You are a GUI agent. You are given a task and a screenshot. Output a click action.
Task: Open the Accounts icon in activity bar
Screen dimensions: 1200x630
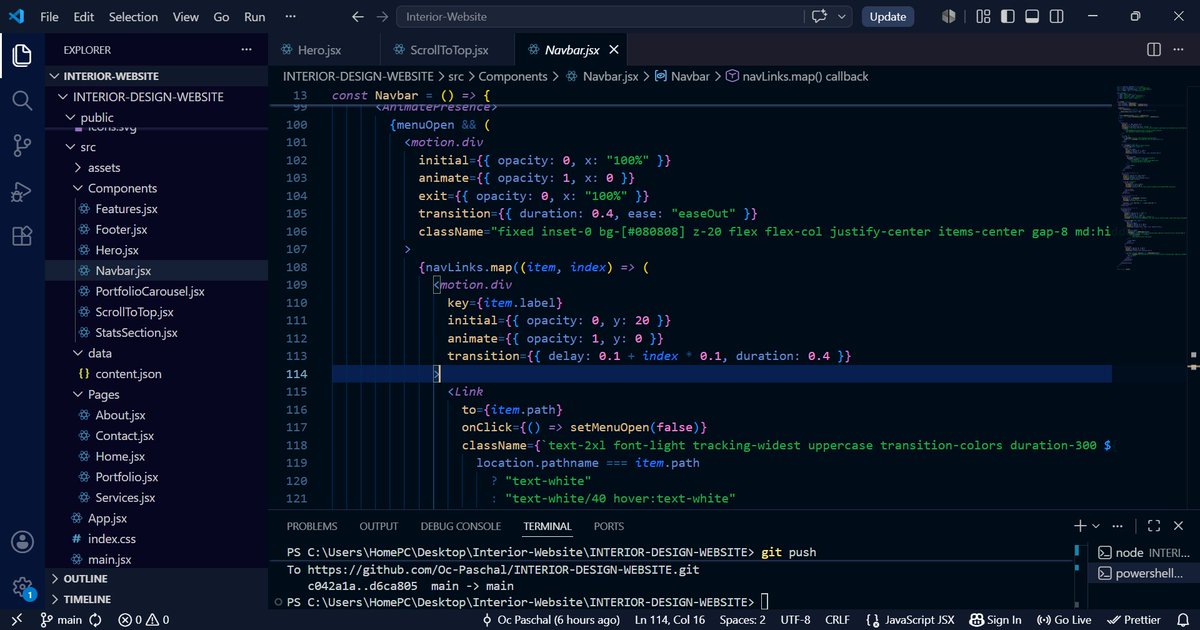22,542
